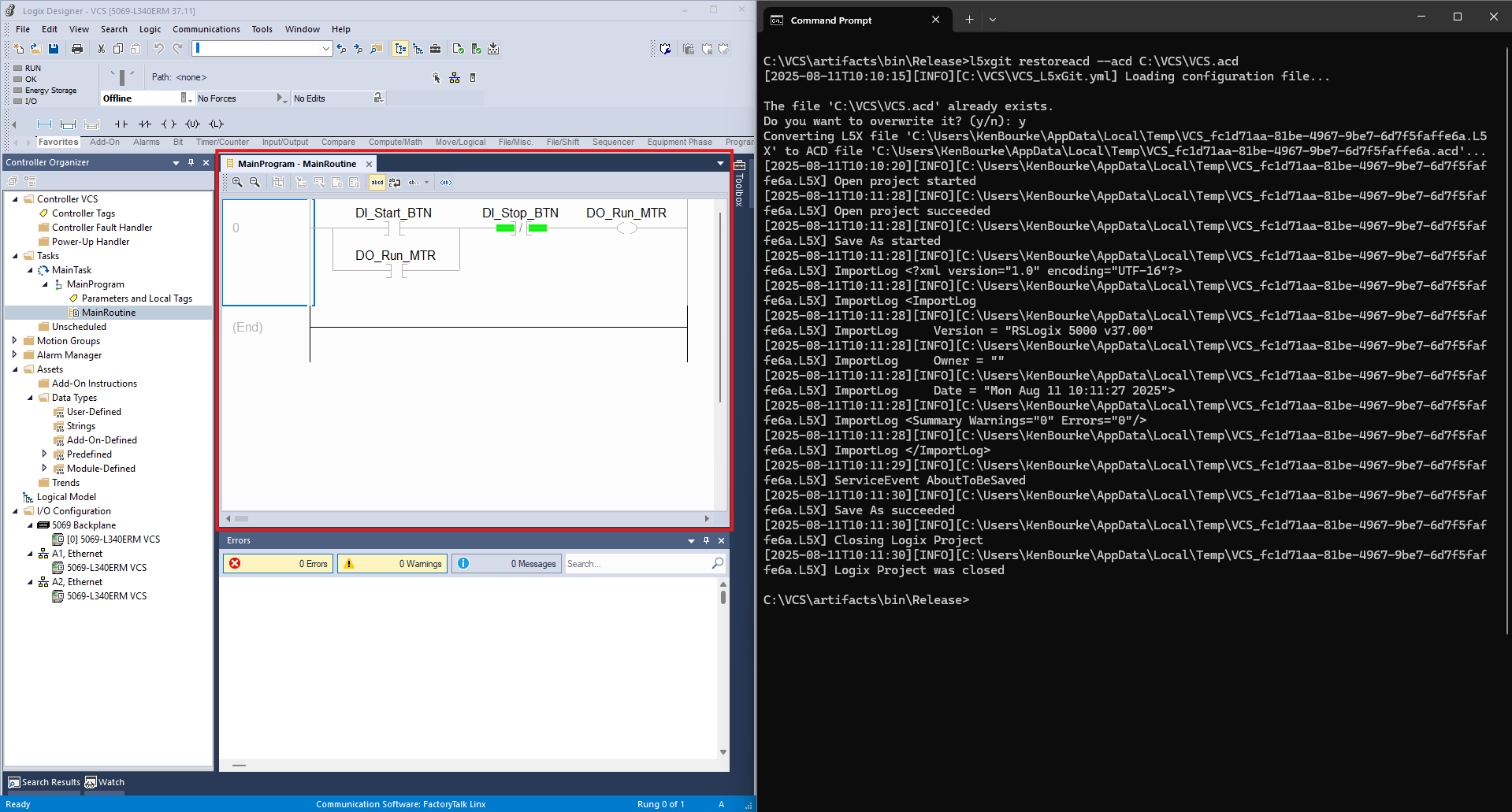Filter the Errors list by 0 Messages
The image size is (1512, 812).
point(507,564)
